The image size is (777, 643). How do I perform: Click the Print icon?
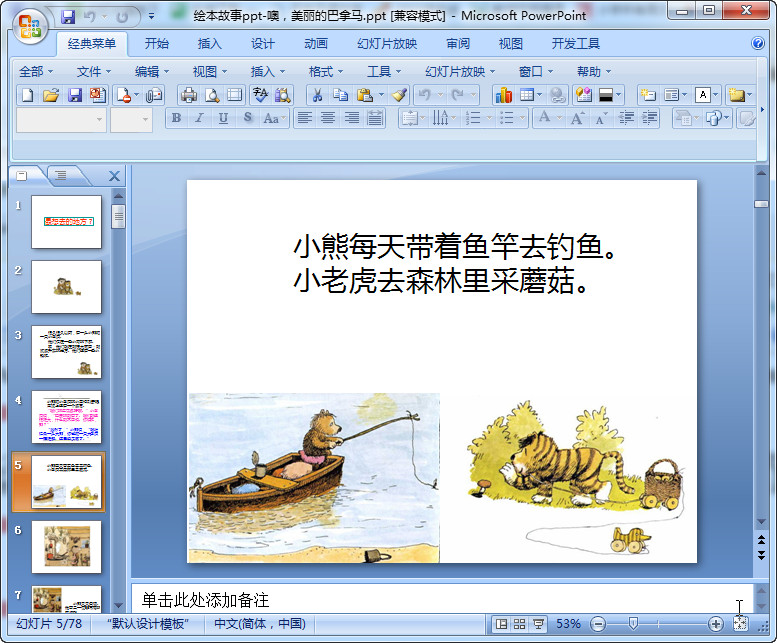pos(189,95)
